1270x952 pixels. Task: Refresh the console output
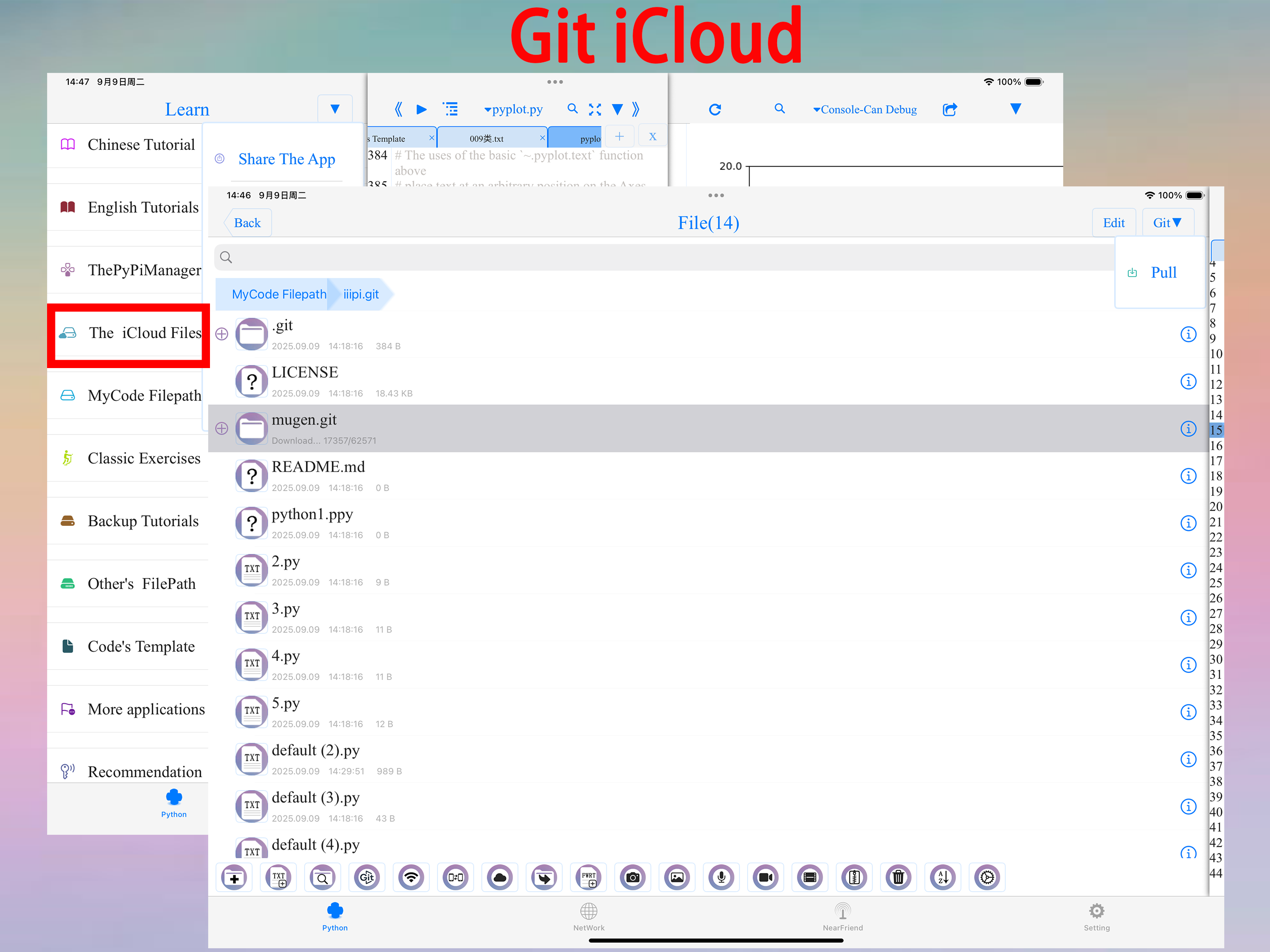pos(715,109)
